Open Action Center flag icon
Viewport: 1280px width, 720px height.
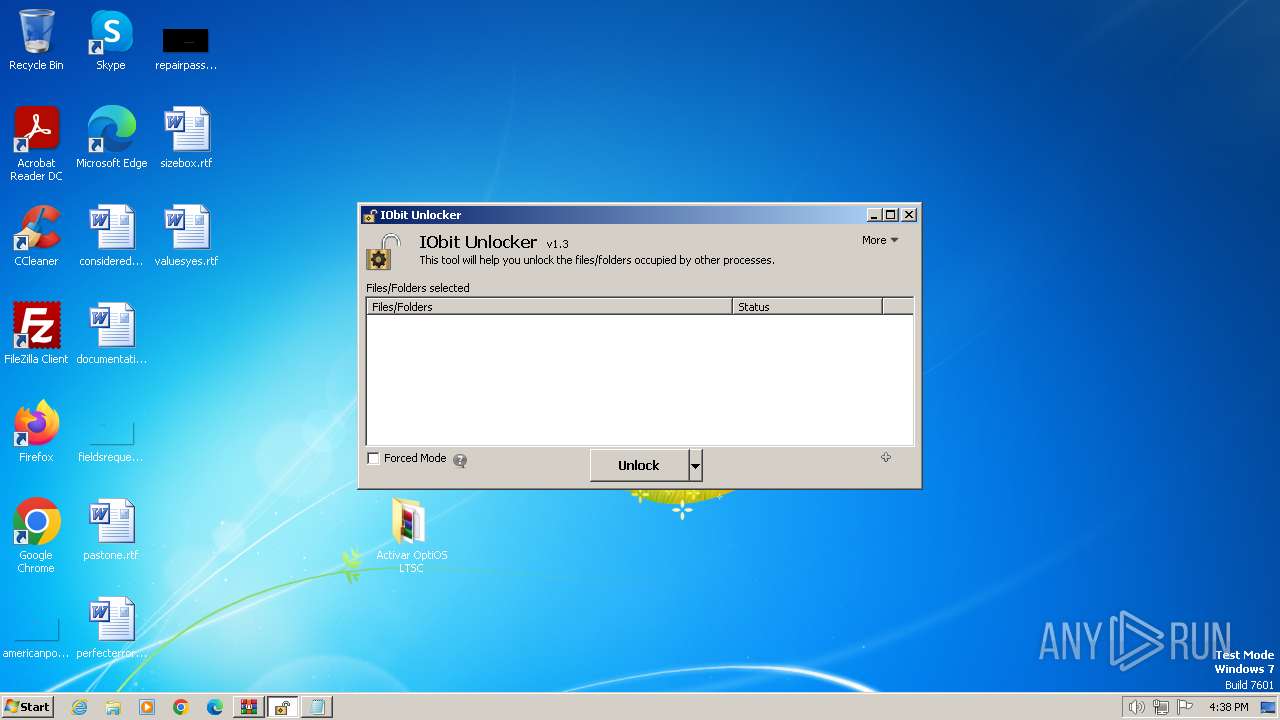(x=1186, y=707)
